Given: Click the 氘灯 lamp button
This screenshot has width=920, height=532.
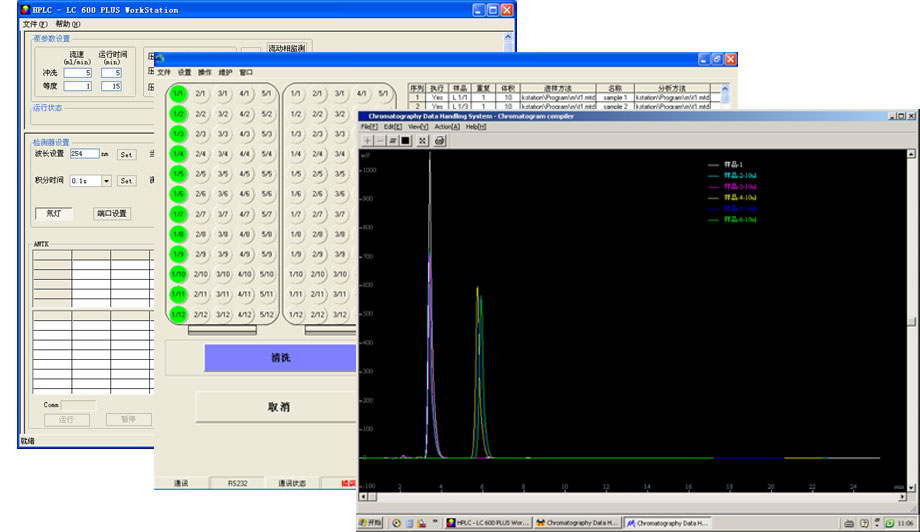Looking at the screenshot, I should pos(53,214).
